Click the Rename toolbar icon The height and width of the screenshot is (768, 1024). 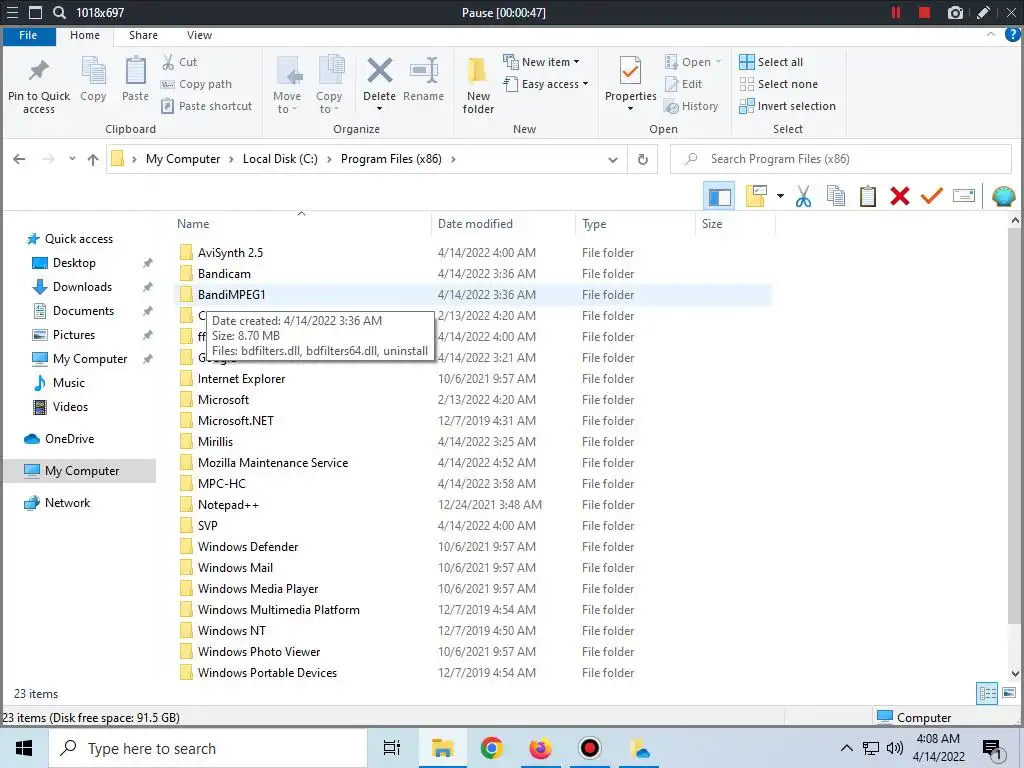963,195
